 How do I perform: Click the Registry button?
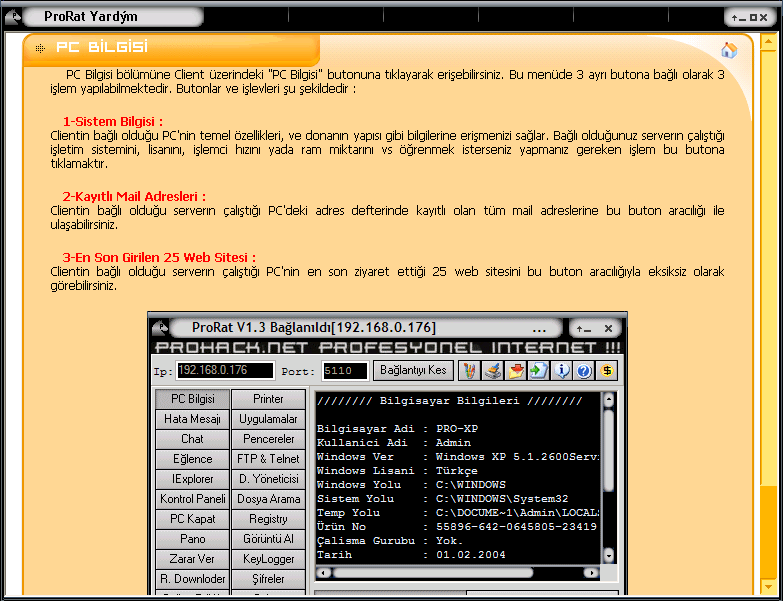[268, 519]
